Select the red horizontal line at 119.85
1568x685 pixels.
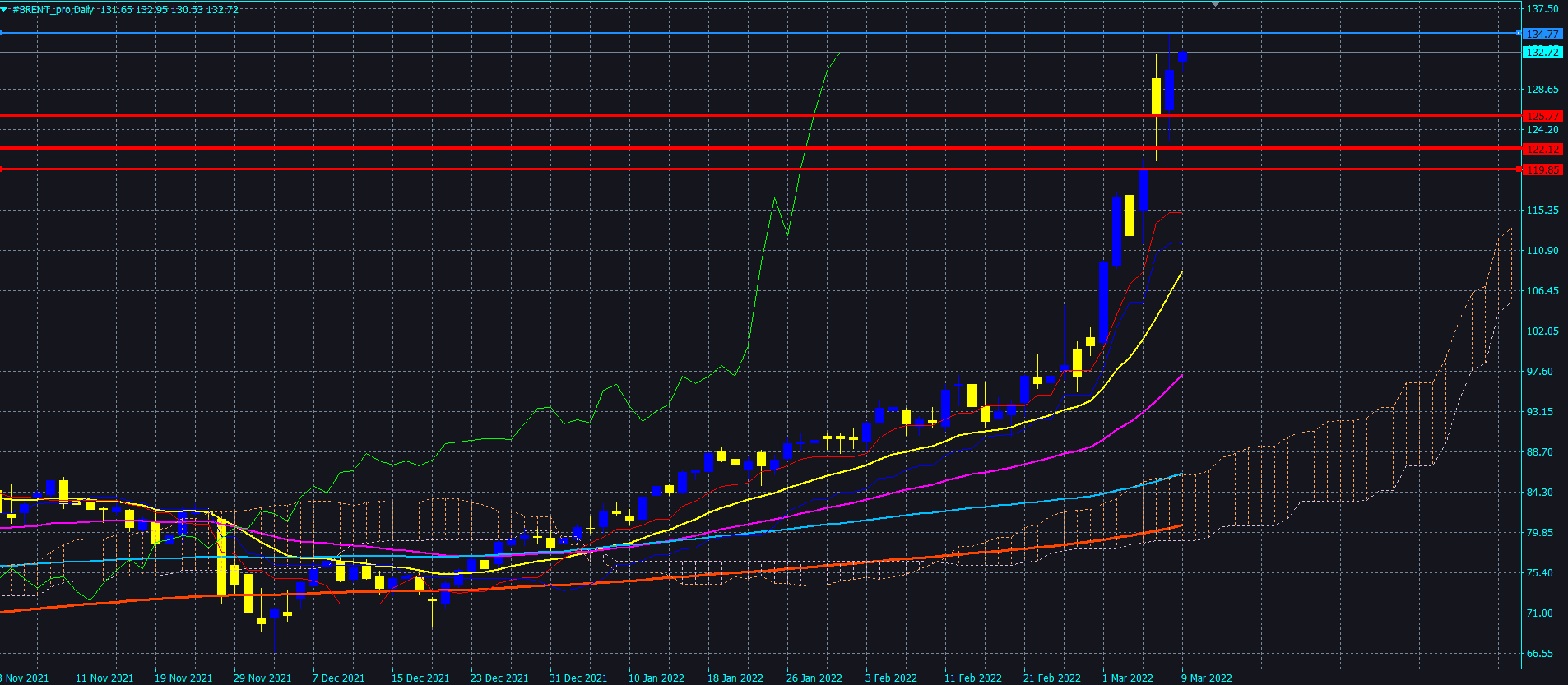(760, 169)
